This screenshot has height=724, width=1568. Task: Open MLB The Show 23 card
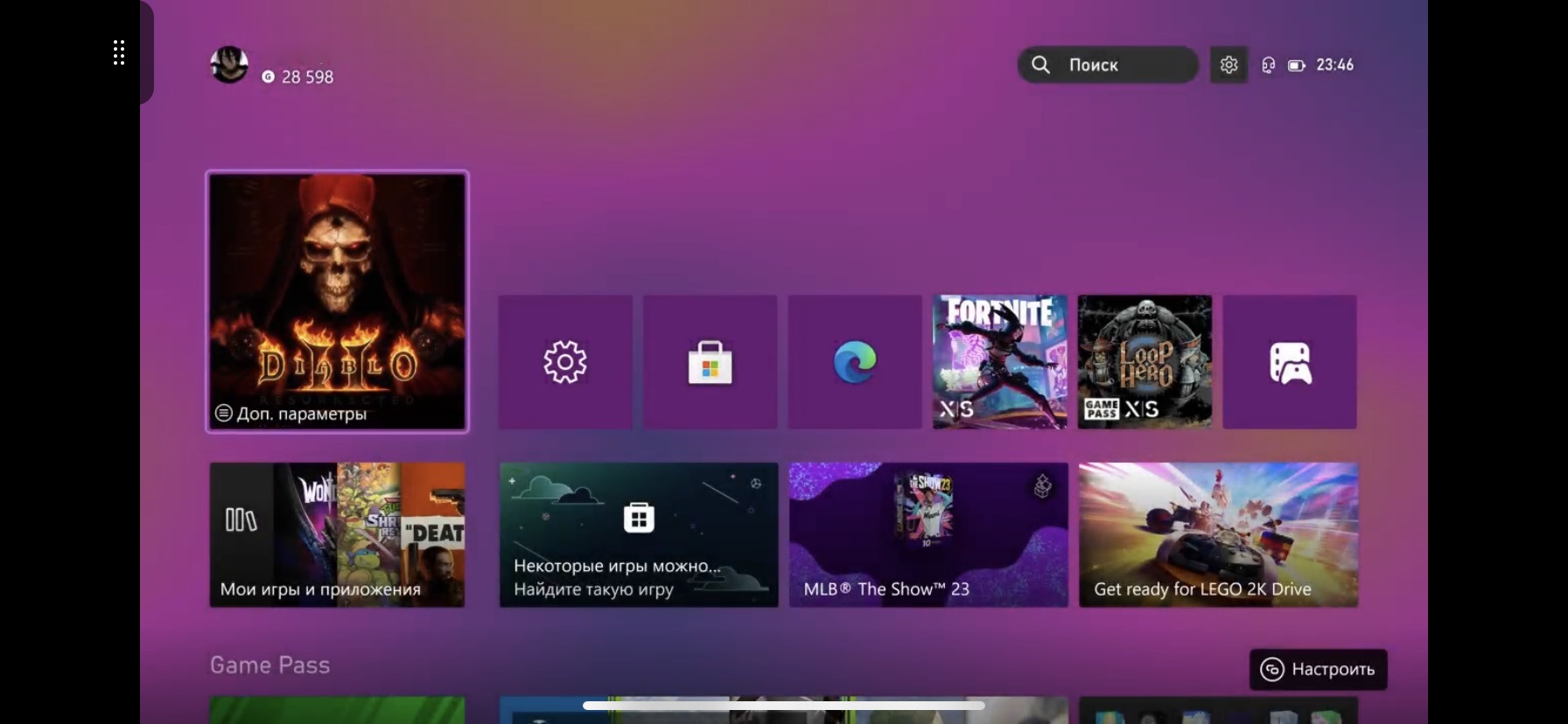pyautogui.click(x=928, y=534)
